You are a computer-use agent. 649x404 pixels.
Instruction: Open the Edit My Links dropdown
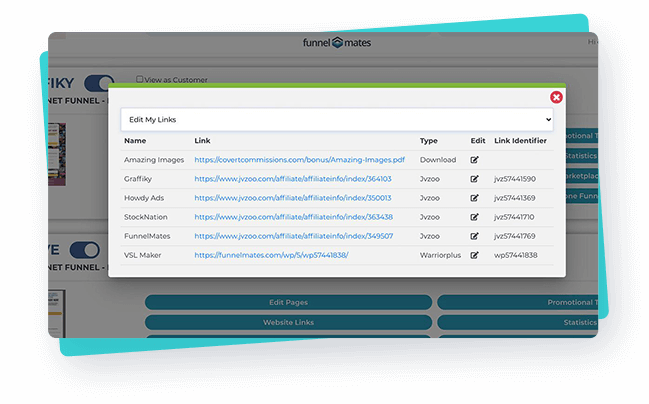coord(337,120)
